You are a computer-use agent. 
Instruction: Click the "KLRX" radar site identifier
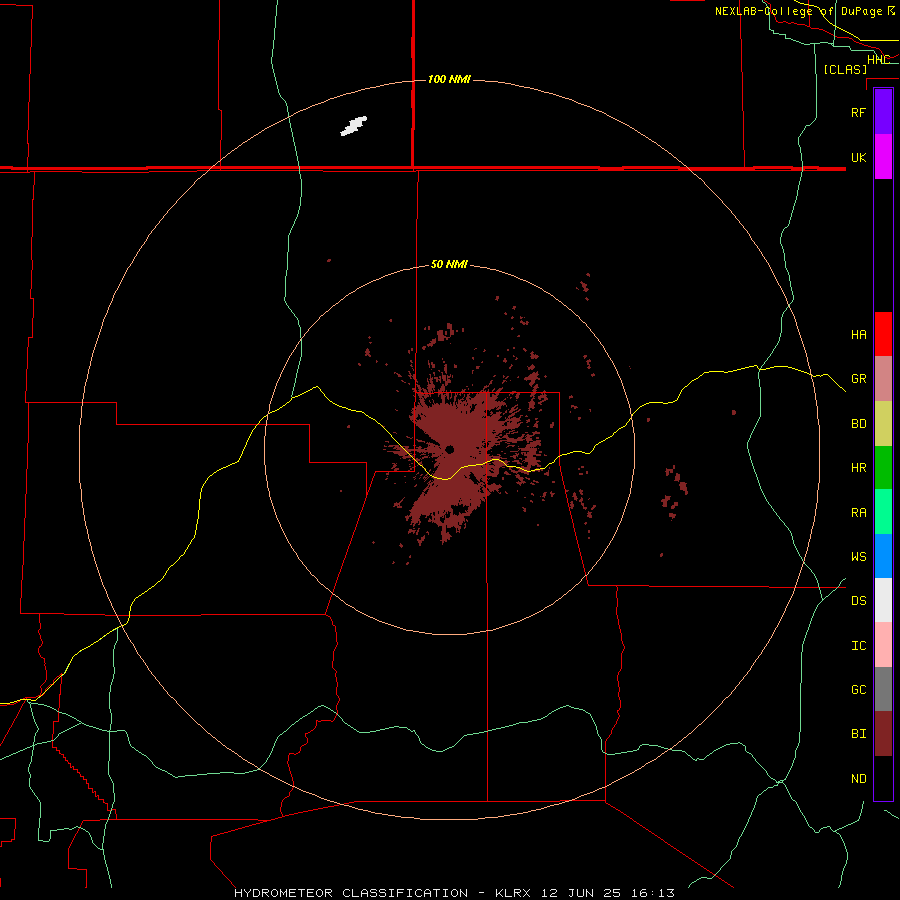click(513, 893)
